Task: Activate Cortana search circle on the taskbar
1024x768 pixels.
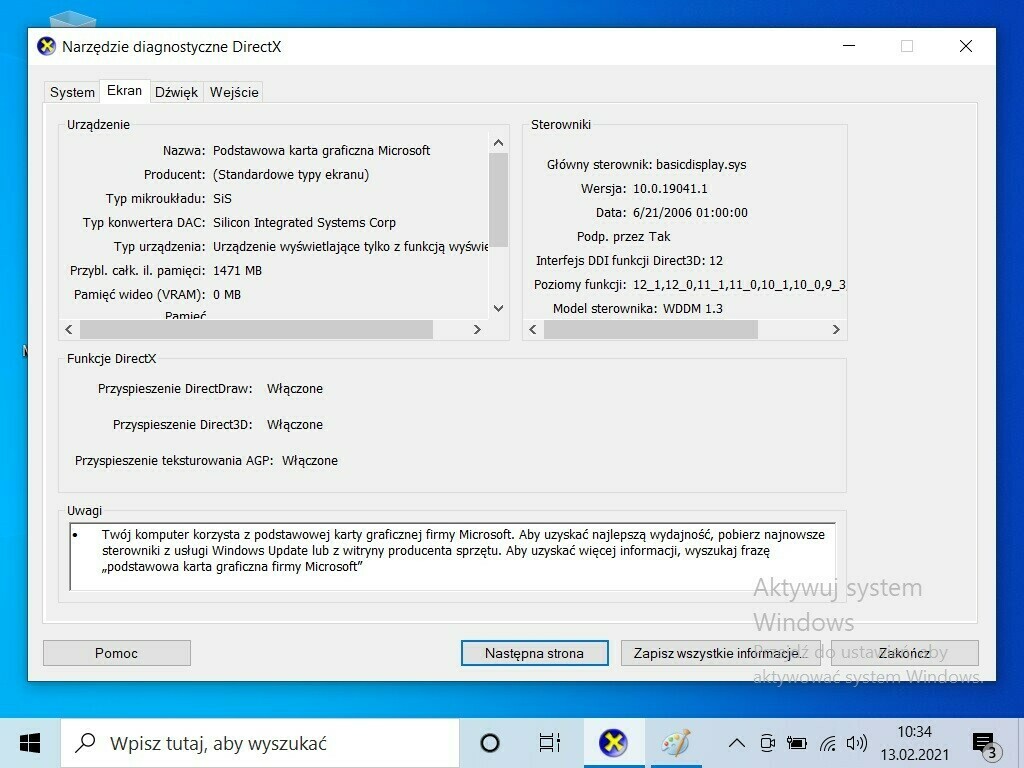Action: click(x=489, y=742)
